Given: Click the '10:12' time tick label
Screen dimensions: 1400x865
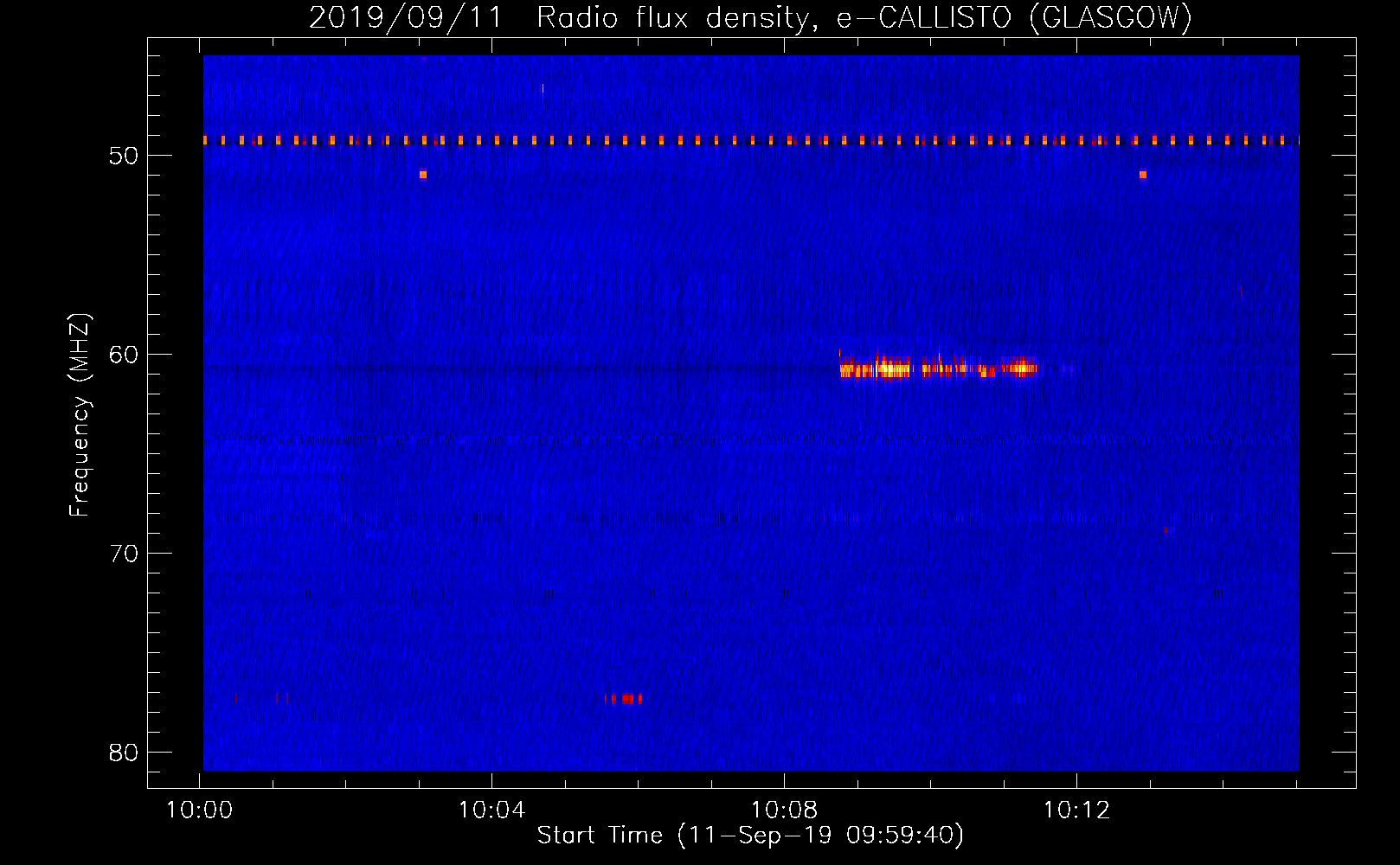Looking at the screenshot, I should (x=1076, y=810).
